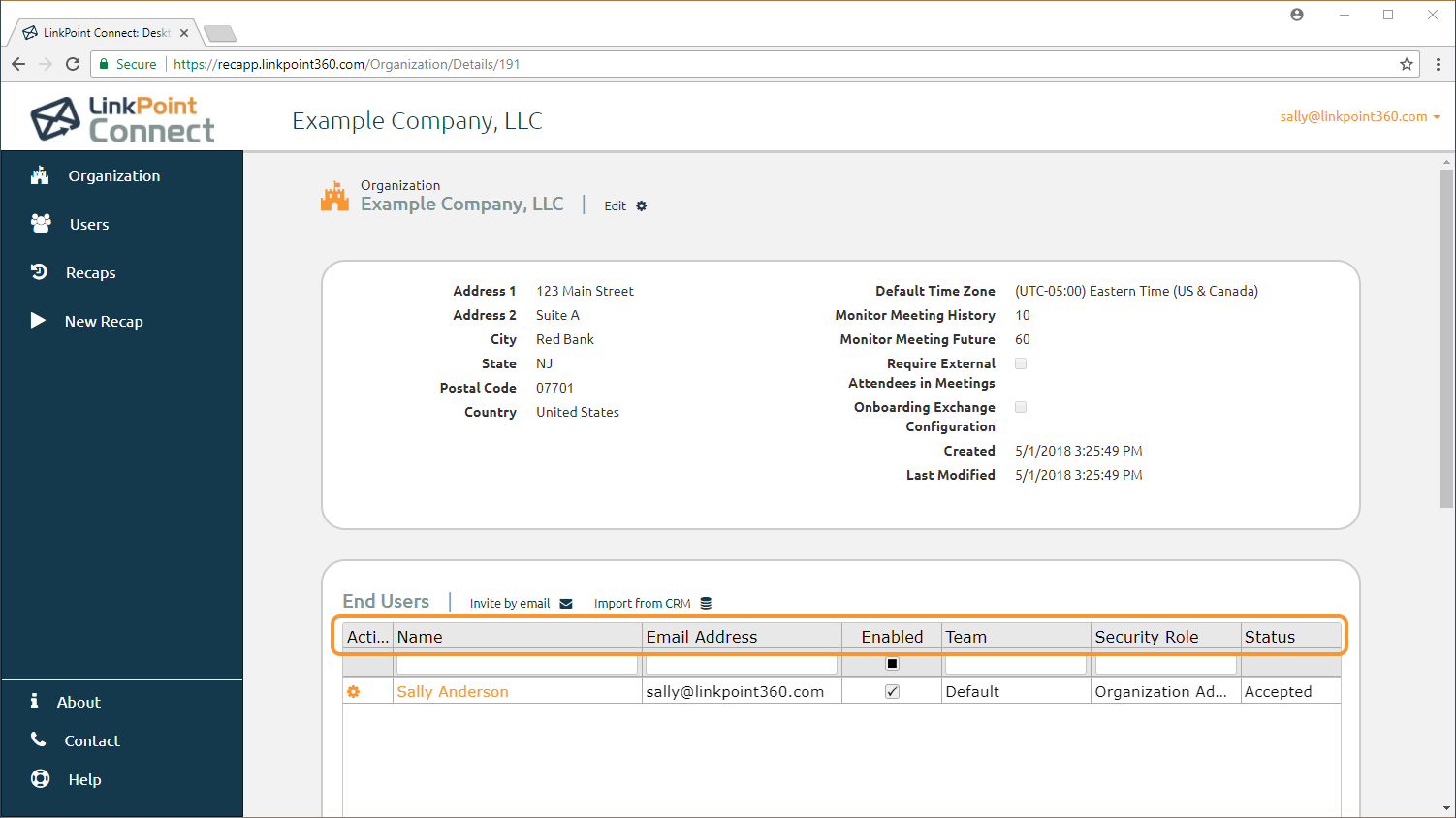Open the gear action icon for Sally Anderson
The height and width of the screenshot is (818, 1456).
354,692
